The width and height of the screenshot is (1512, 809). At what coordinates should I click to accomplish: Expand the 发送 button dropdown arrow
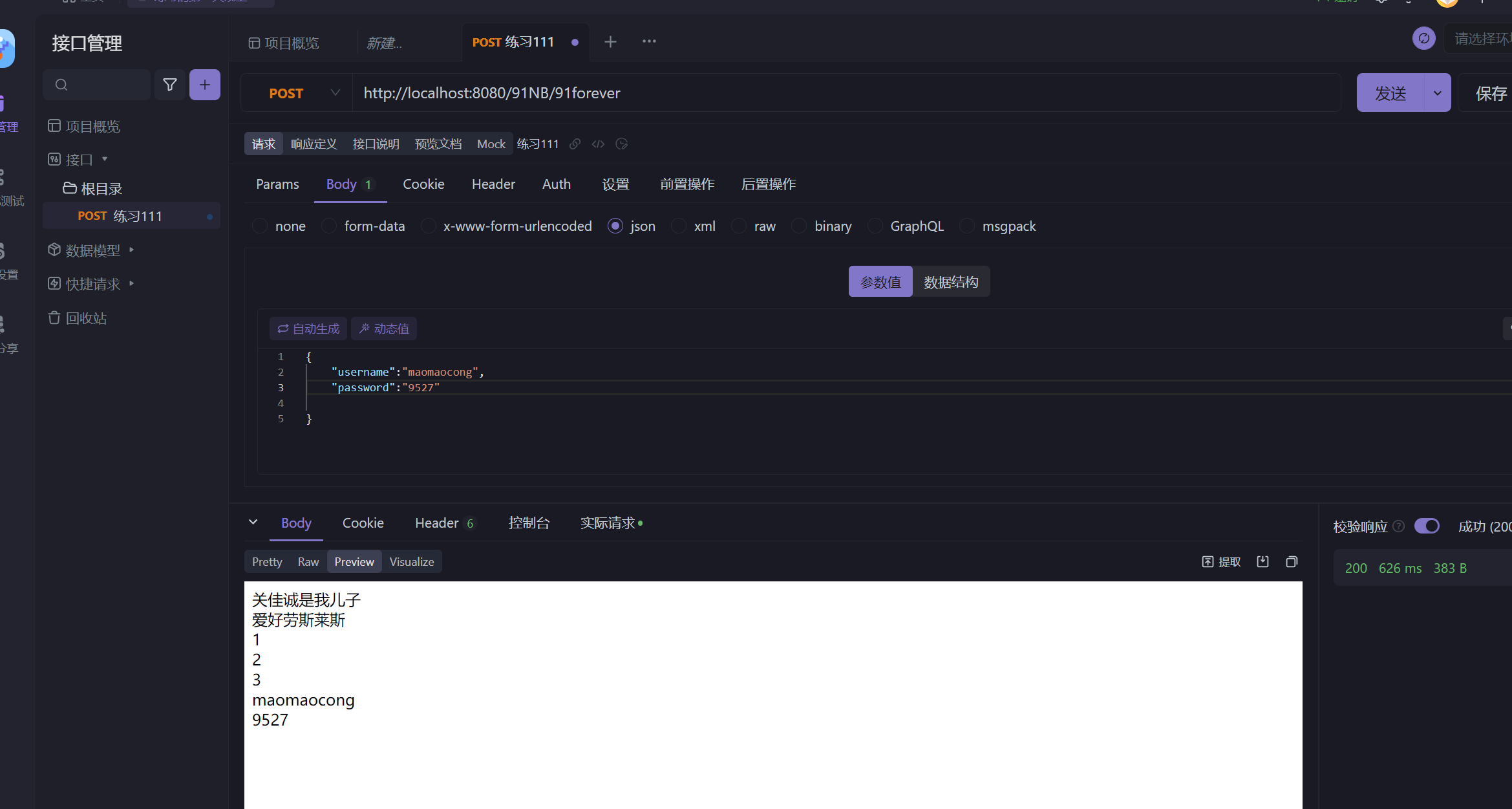coord(1437,93)
